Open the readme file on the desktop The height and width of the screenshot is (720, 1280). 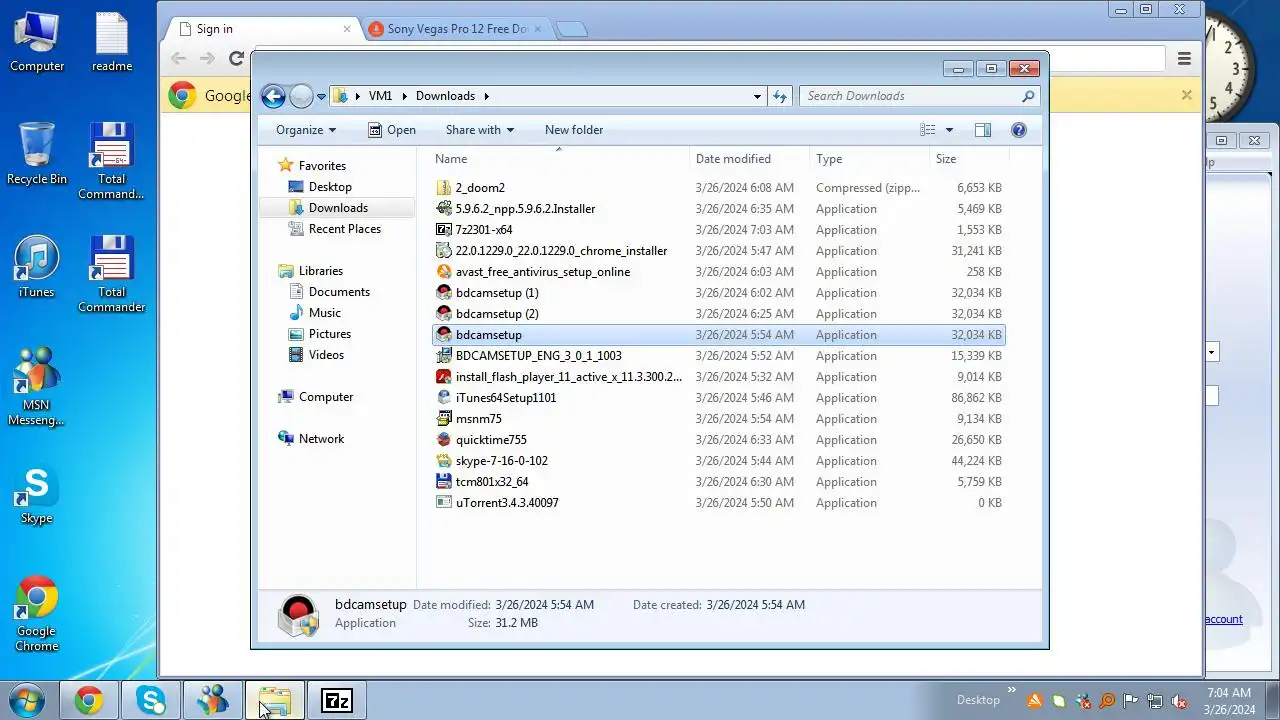coord(112,42)
